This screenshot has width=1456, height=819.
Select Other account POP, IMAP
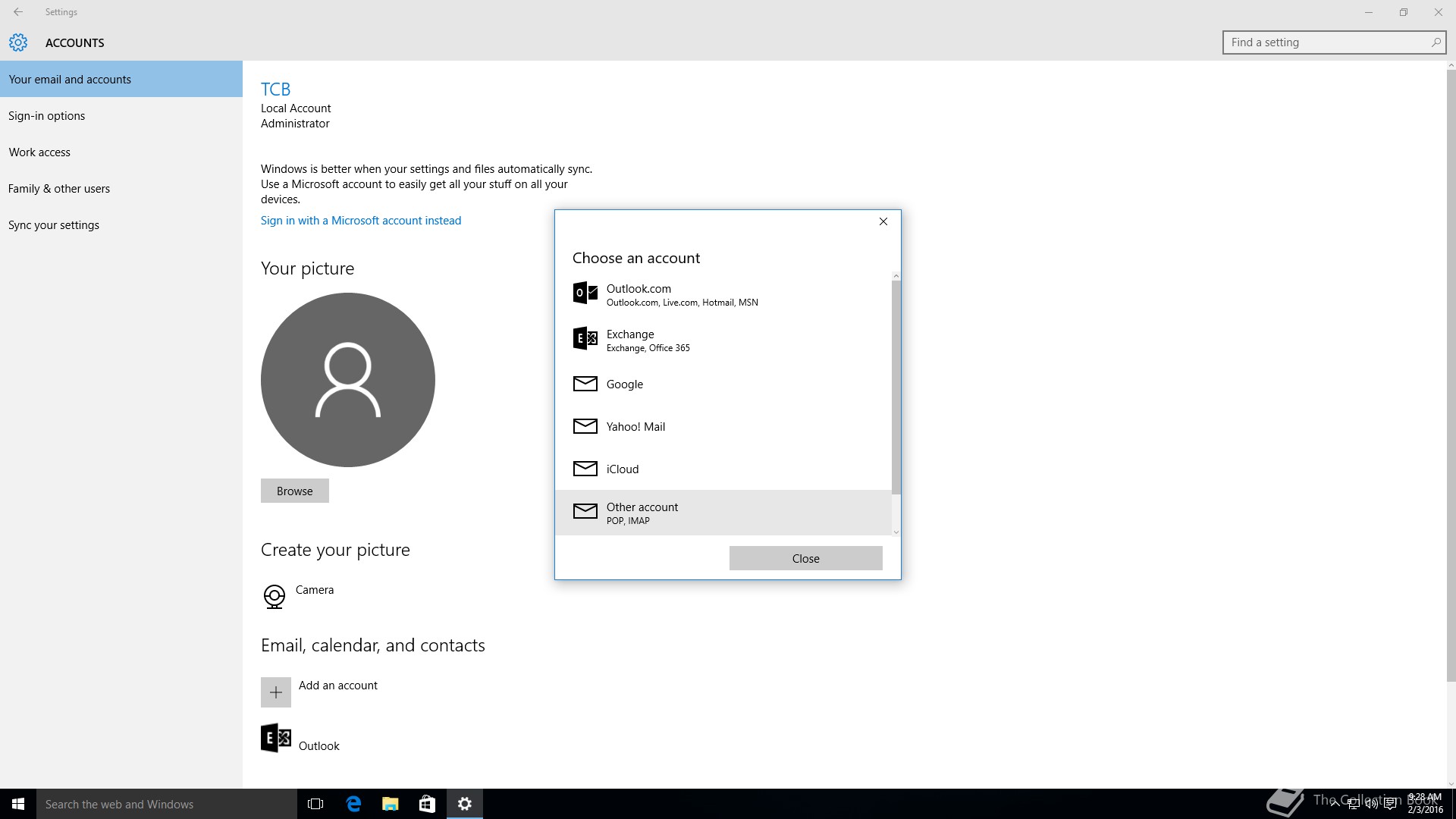(642, 513)
